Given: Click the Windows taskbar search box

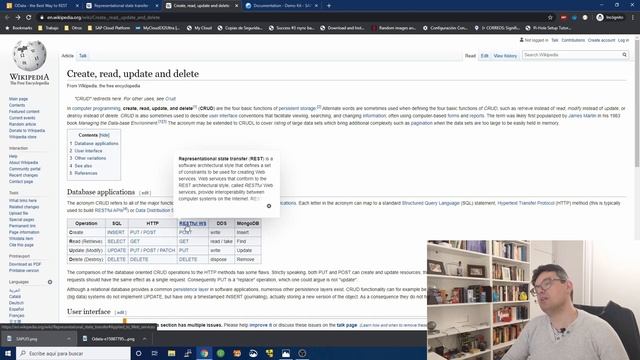Looking at the screenshot, I should tap(73, 353).
